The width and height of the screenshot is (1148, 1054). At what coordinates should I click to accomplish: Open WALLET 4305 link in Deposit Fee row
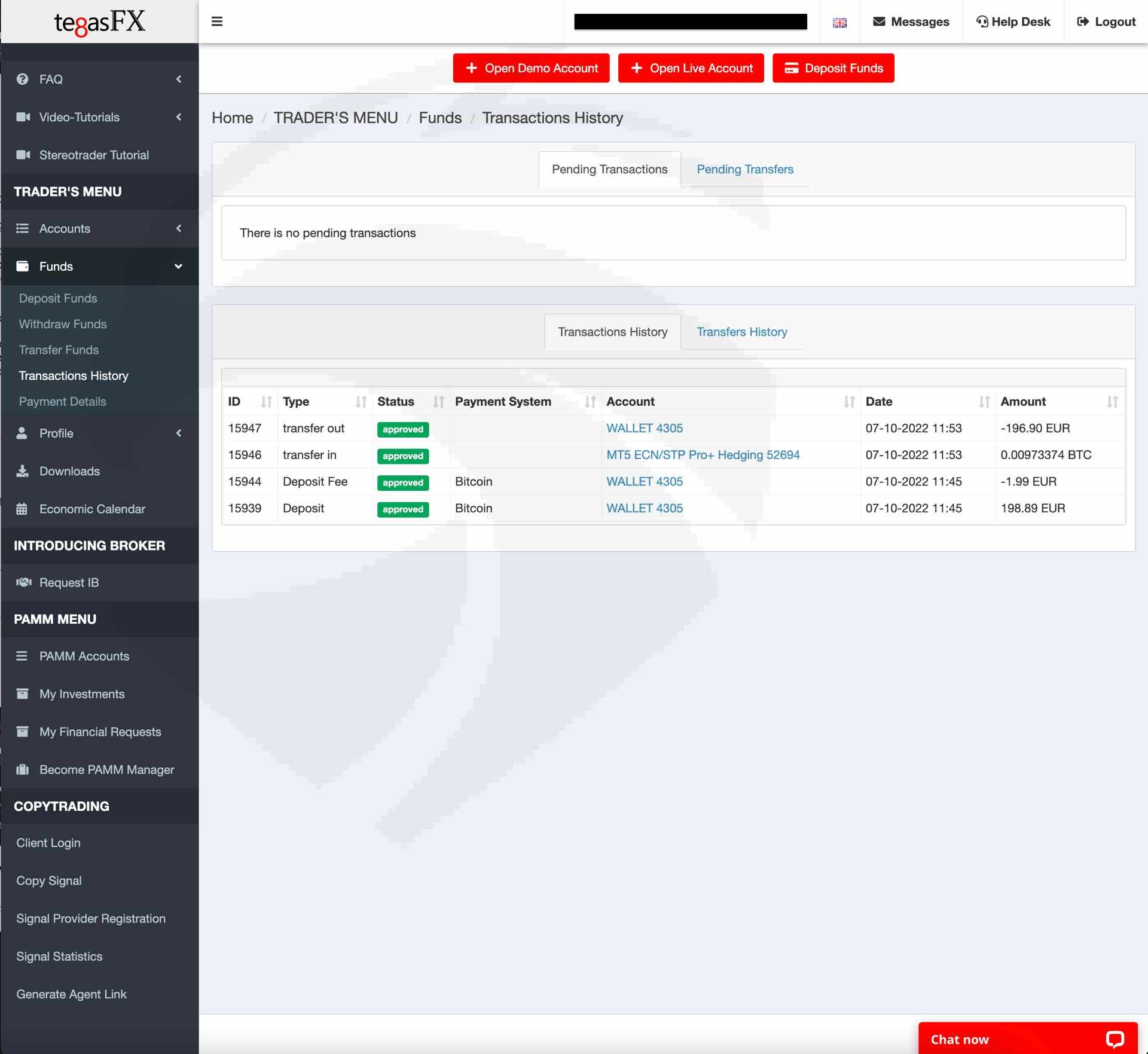(645, 481)
